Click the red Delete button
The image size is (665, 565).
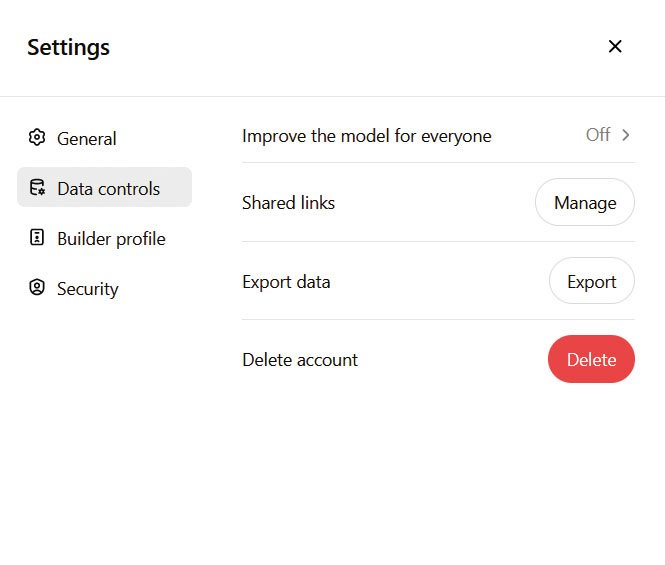pyautogui.click(x=591, y=359)
